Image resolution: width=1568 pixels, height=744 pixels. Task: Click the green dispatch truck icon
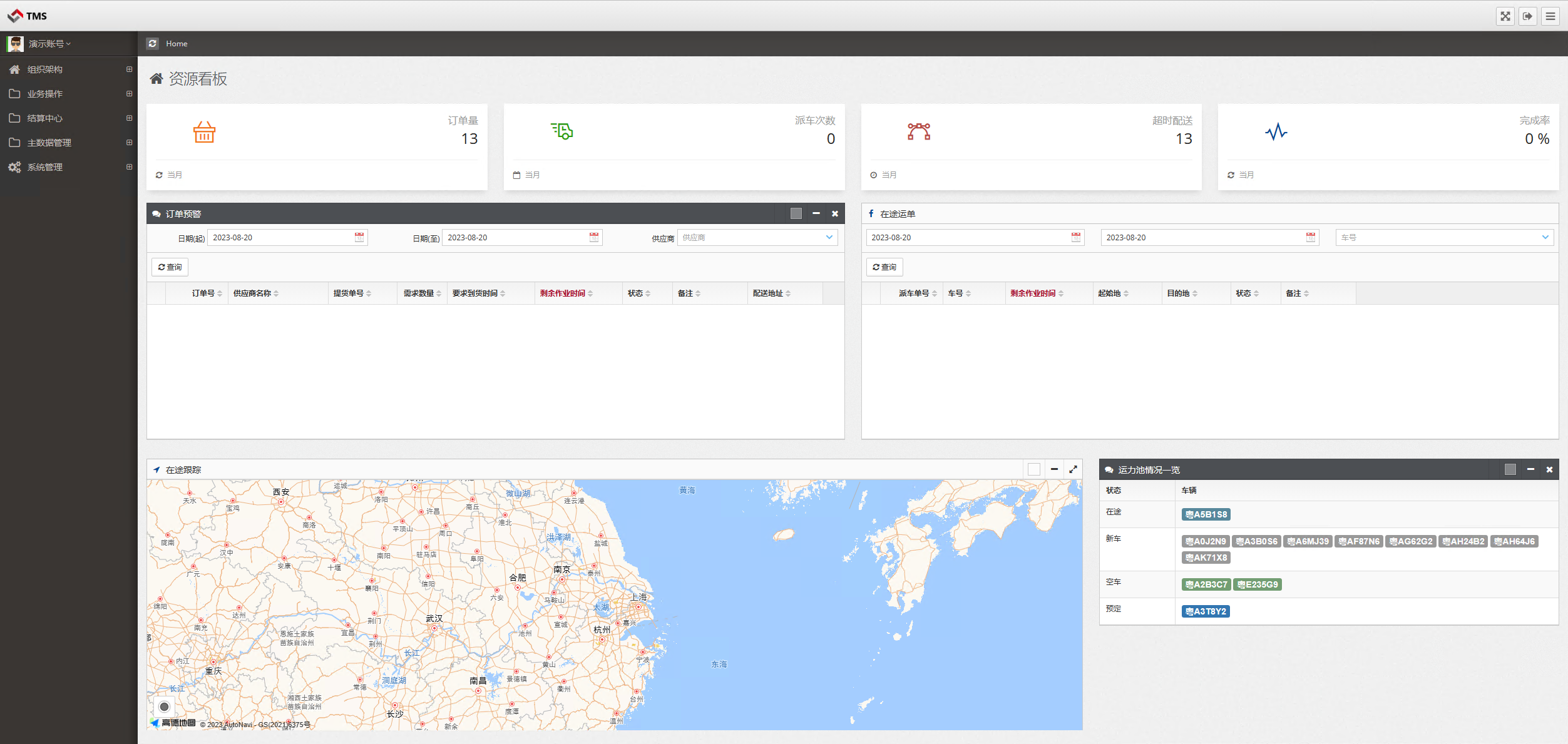(561, 131)
